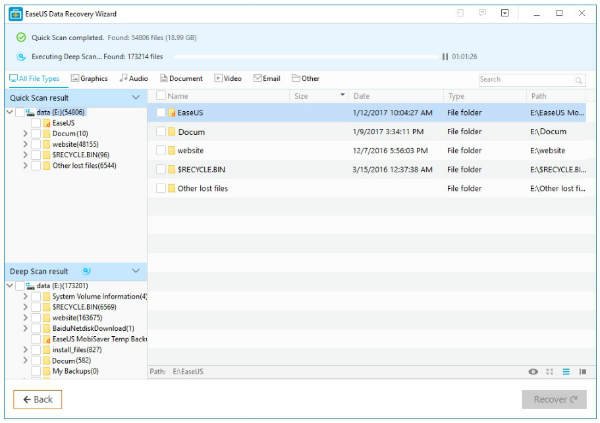Sort by Name column header

click(x=178, y=96)
